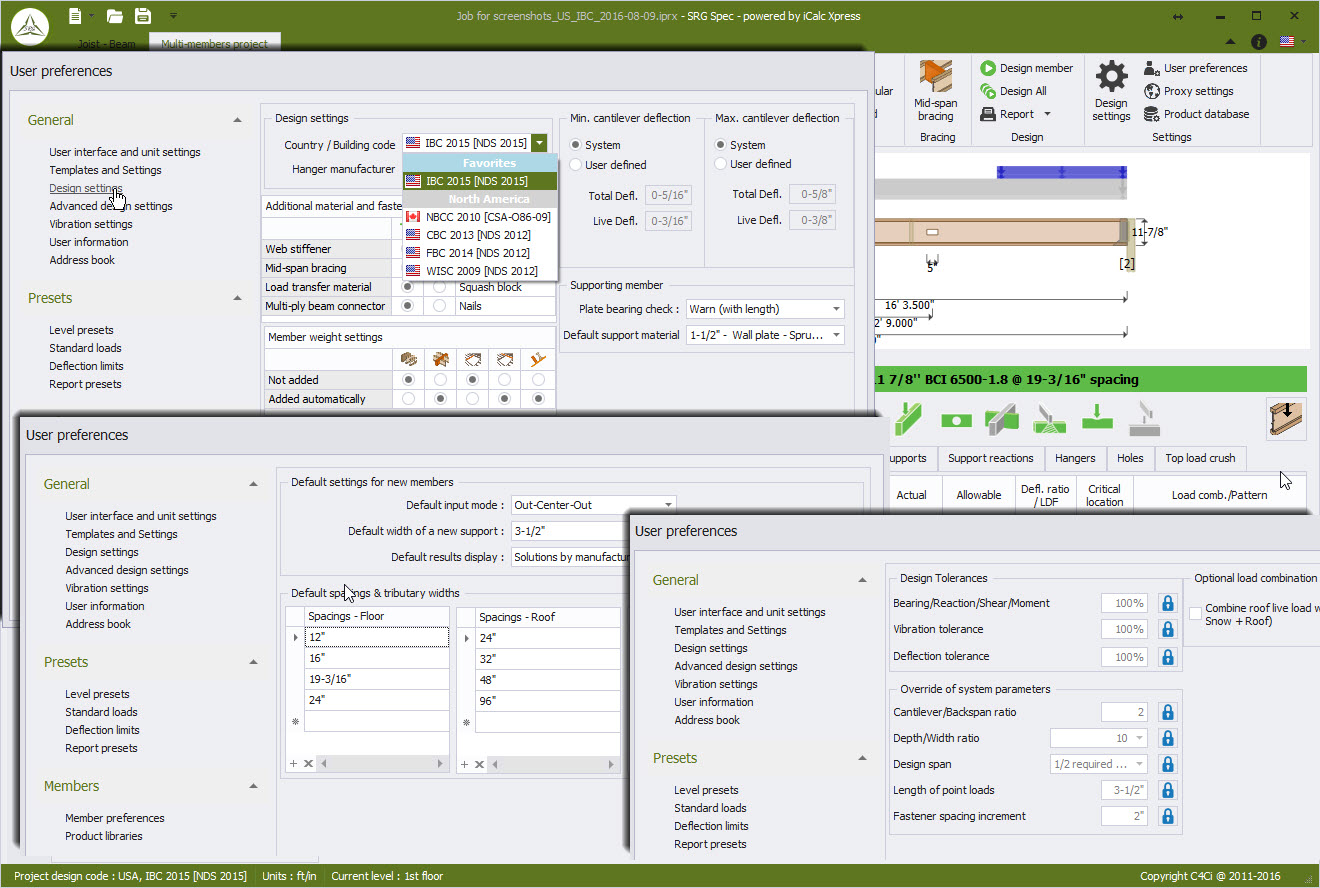Open Vibration settings in topmost preferences panel
This screenshot has height=888, width=1320.
pyautogui.click(x=91, y=224)
